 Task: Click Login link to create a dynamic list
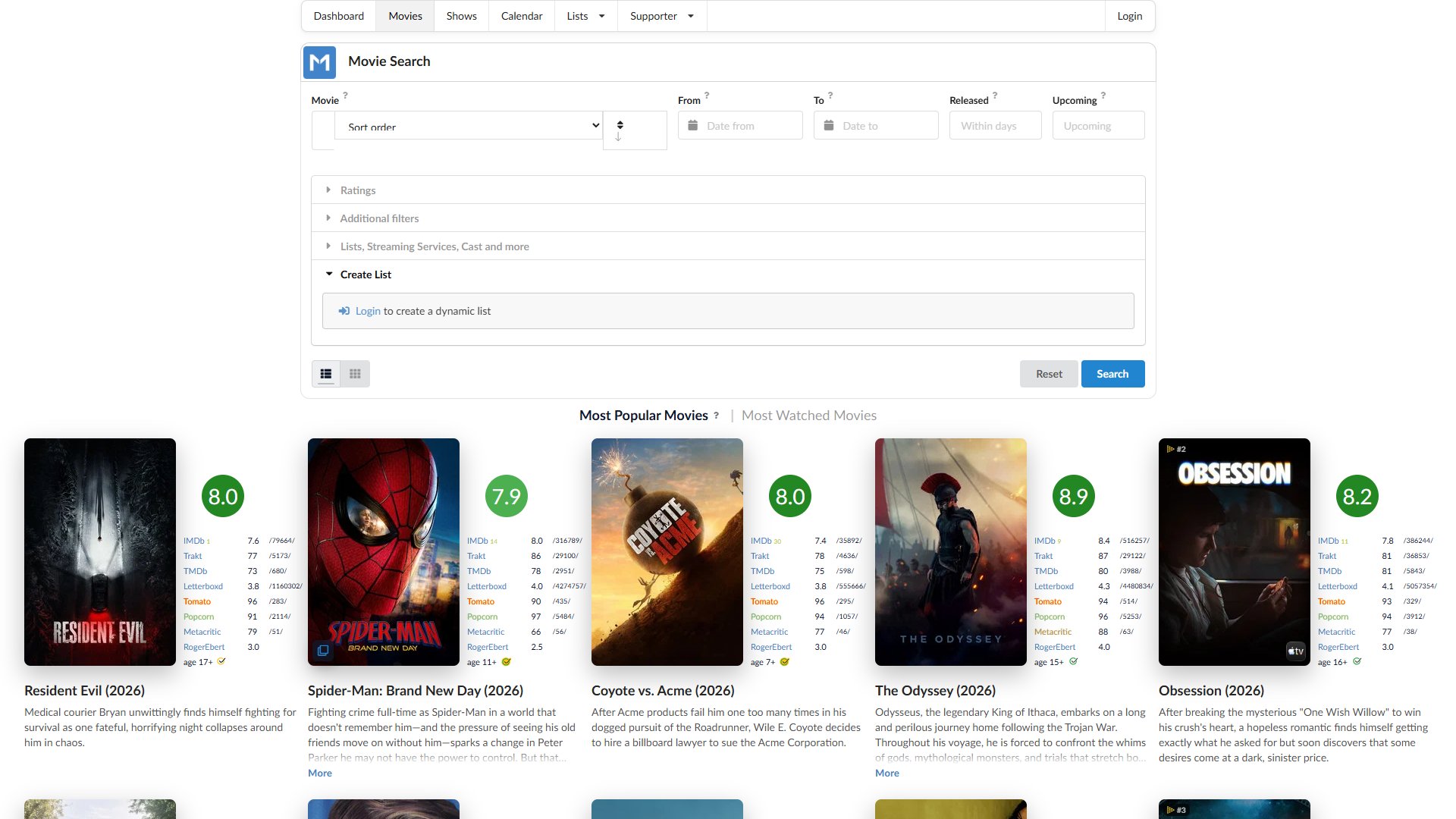click(x=368, y=311)
